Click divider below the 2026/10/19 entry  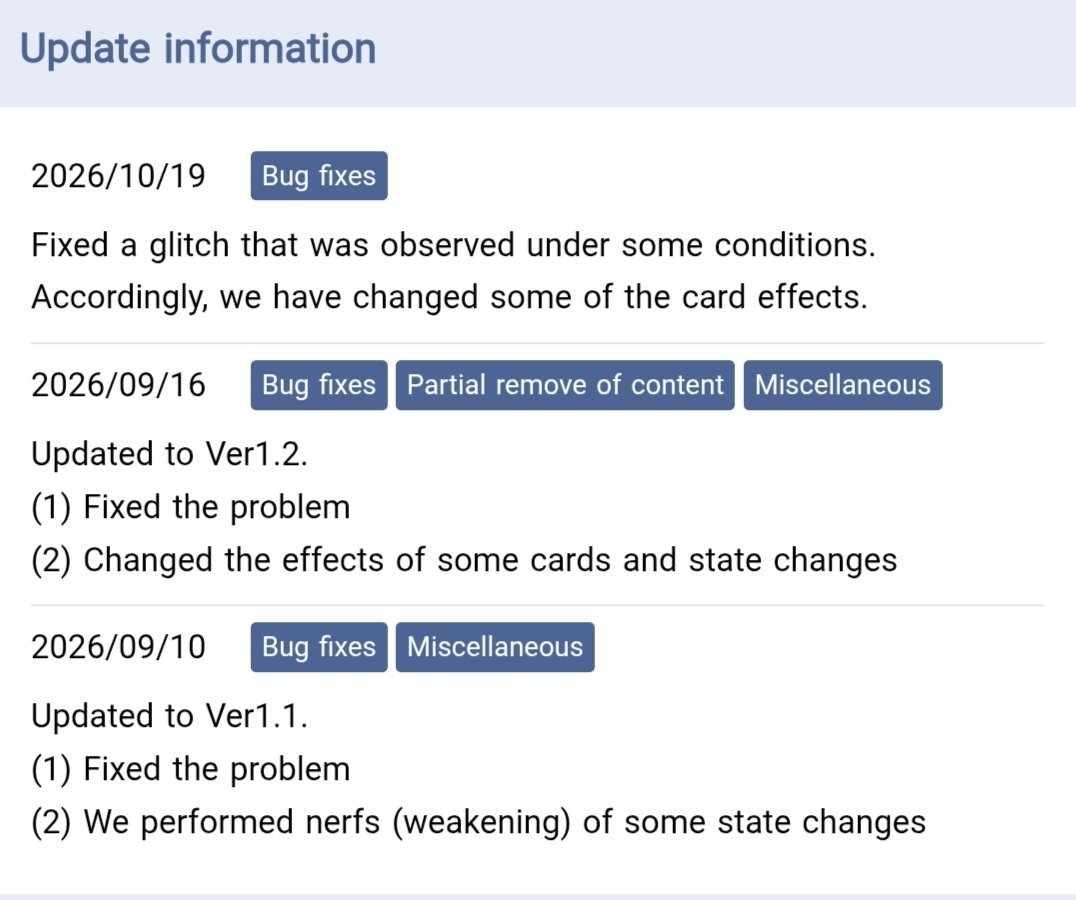[x=537, y=343]
